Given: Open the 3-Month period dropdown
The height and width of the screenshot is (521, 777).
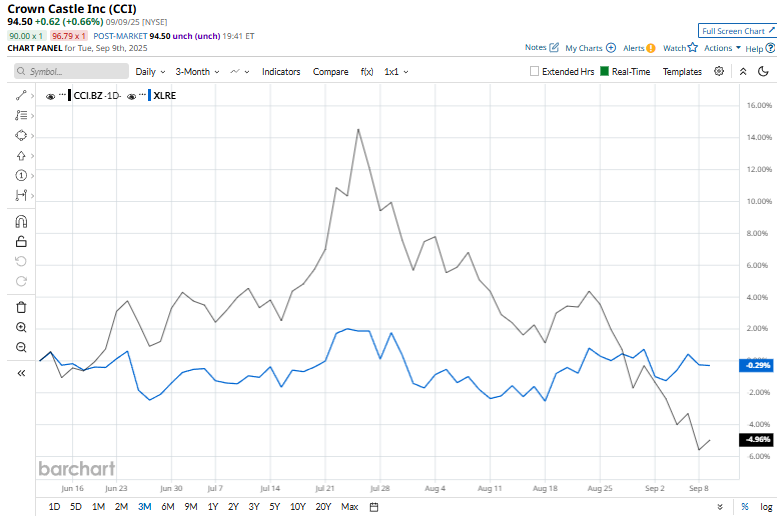Looking at the screenshot, I should point(197,71).
